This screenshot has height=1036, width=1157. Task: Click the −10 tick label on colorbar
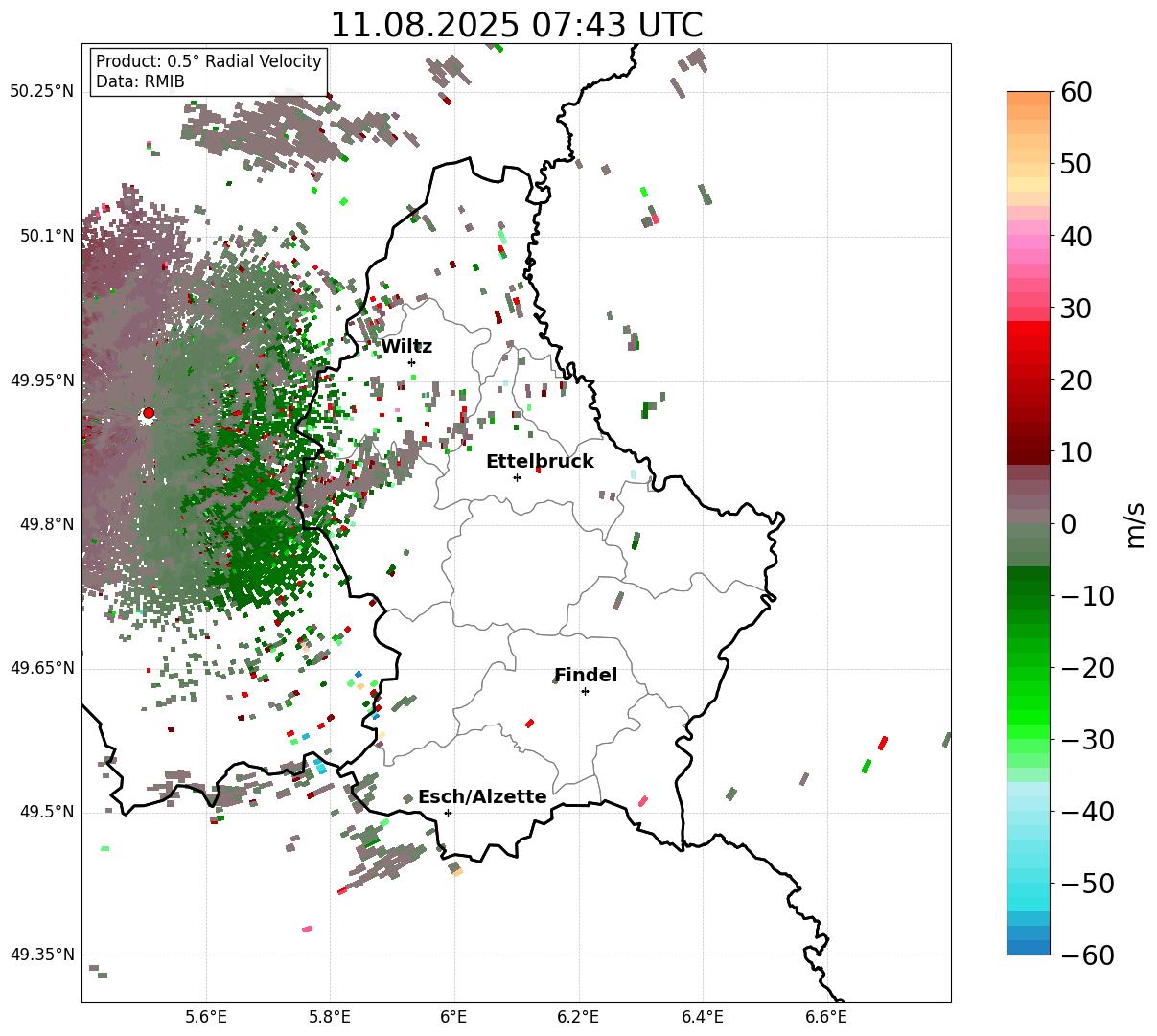(x=1087, y=596)
